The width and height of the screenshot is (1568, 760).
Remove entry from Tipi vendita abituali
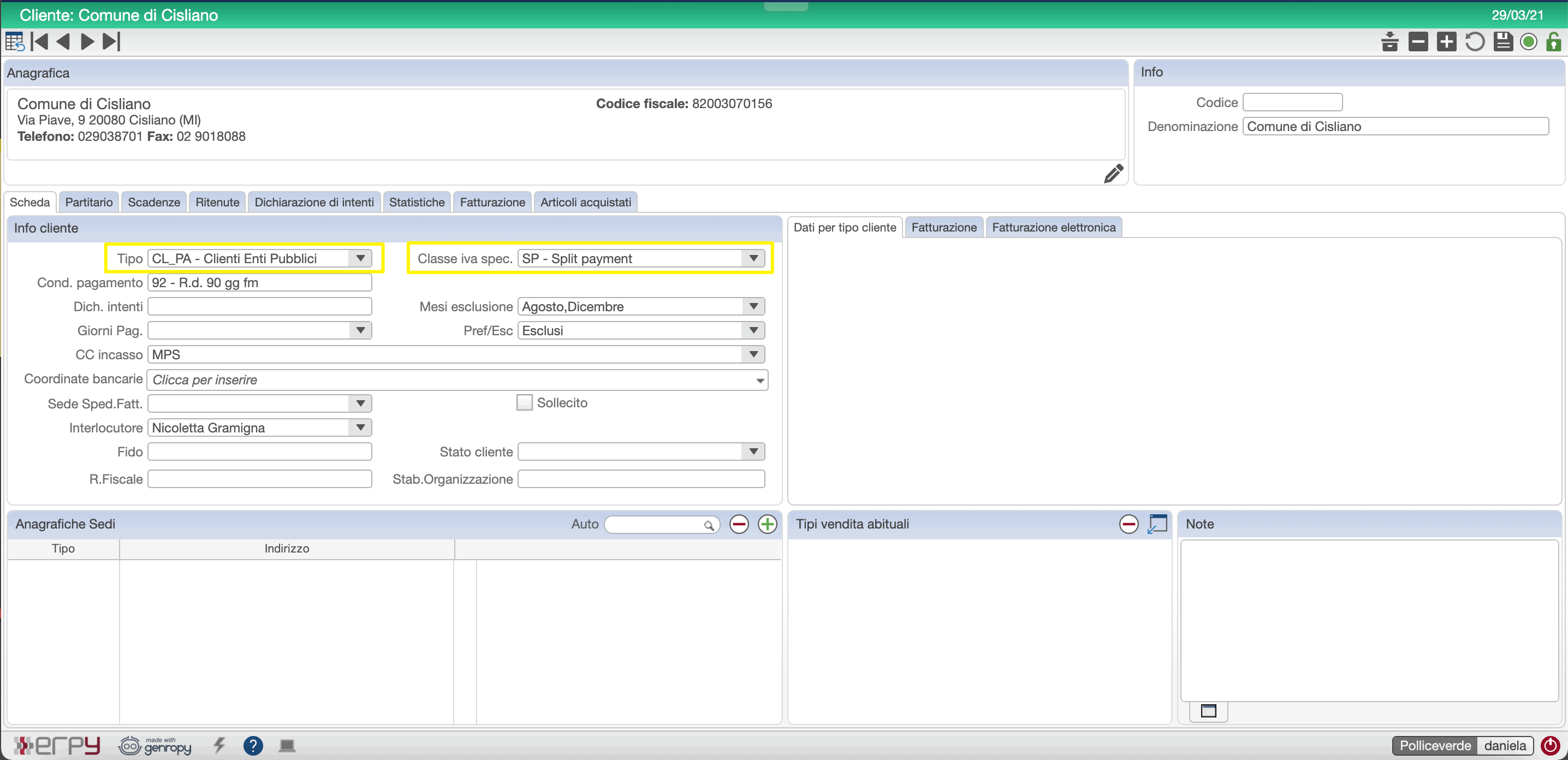1129,524
